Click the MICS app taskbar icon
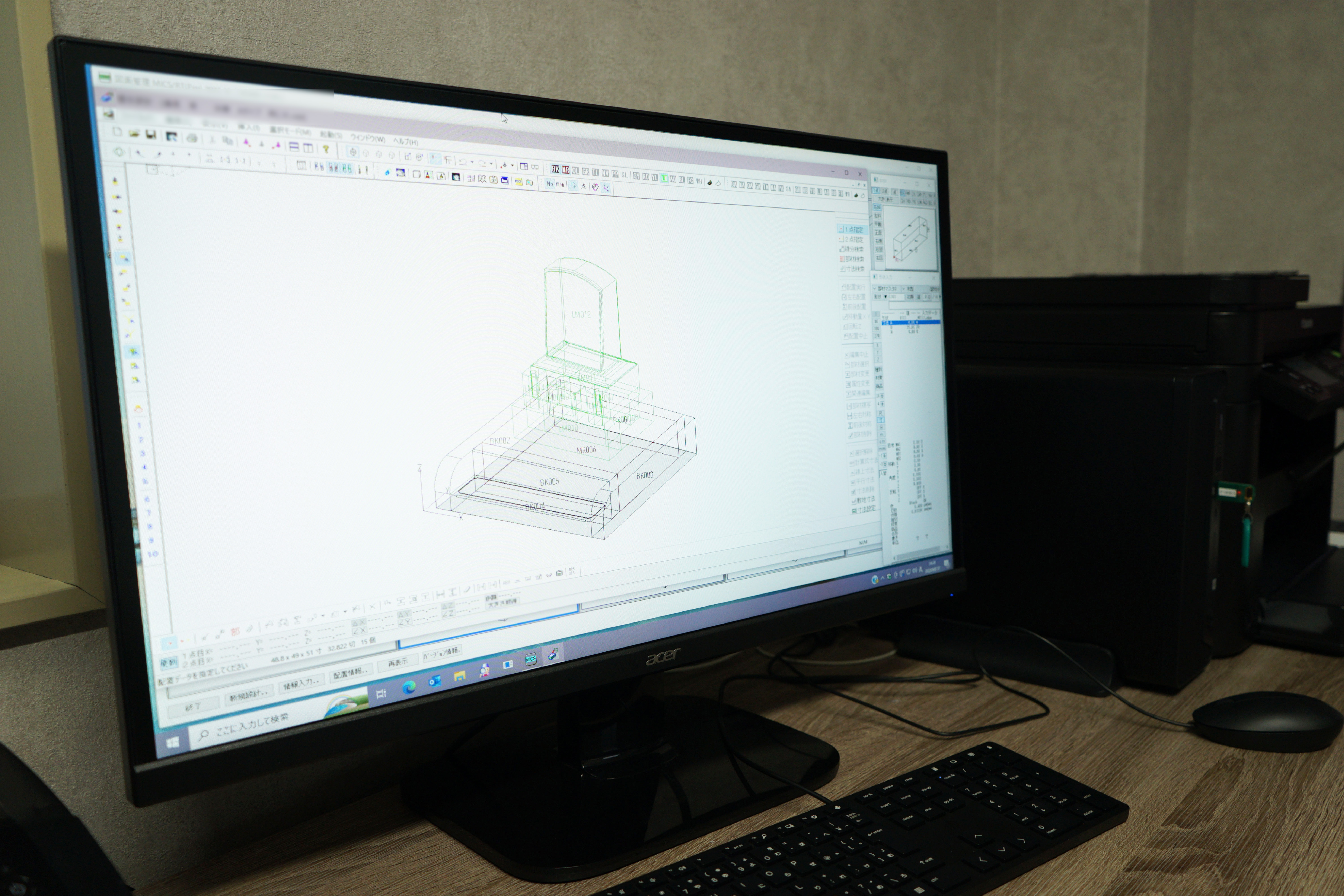1344x896 pixels. (x=531, y=659)
